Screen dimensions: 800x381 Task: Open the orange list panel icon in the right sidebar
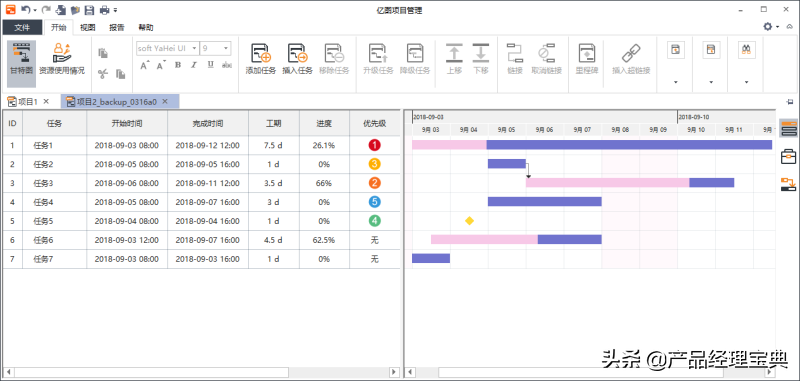pyautogui.click(x=789, y=128)
